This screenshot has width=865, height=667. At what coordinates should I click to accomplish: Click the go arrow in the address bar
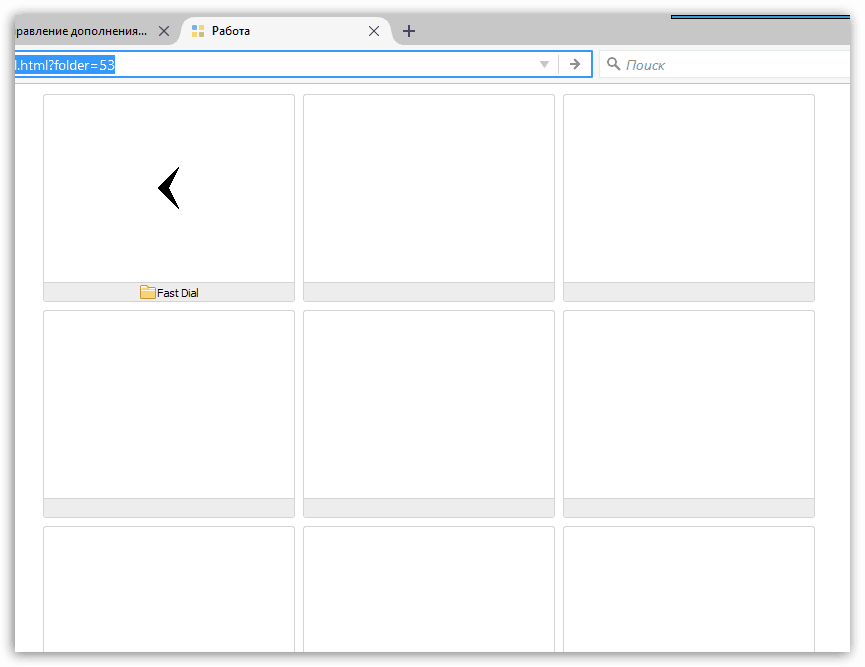574,64
